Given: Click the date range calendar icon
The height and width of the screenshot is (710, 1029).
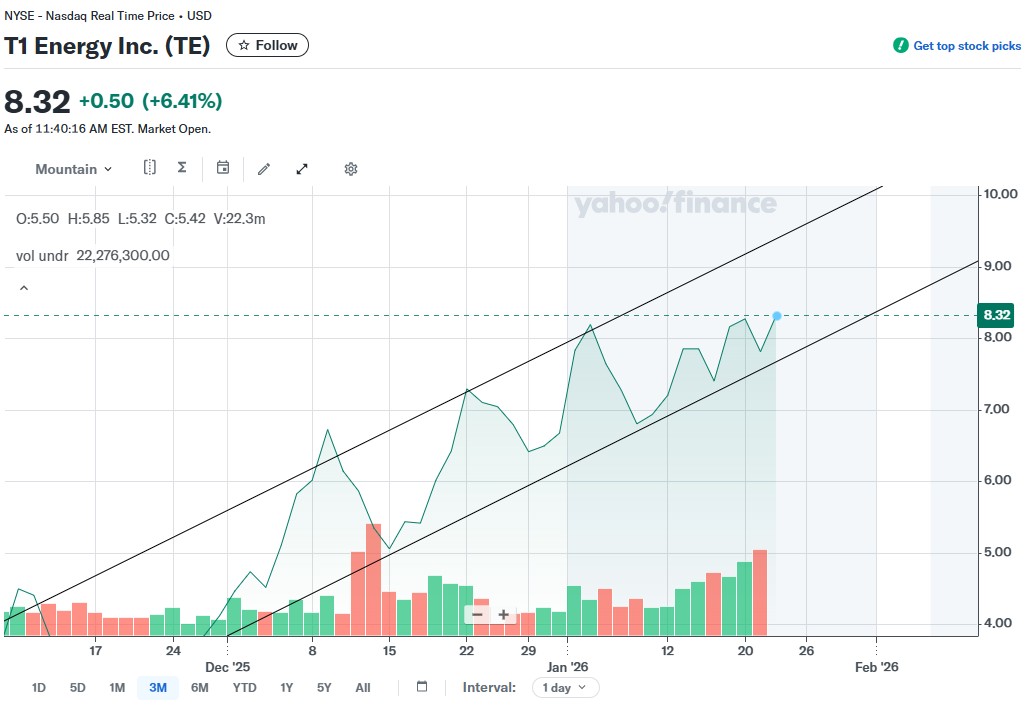Looking at the screenshot, I should coord(422,687).
